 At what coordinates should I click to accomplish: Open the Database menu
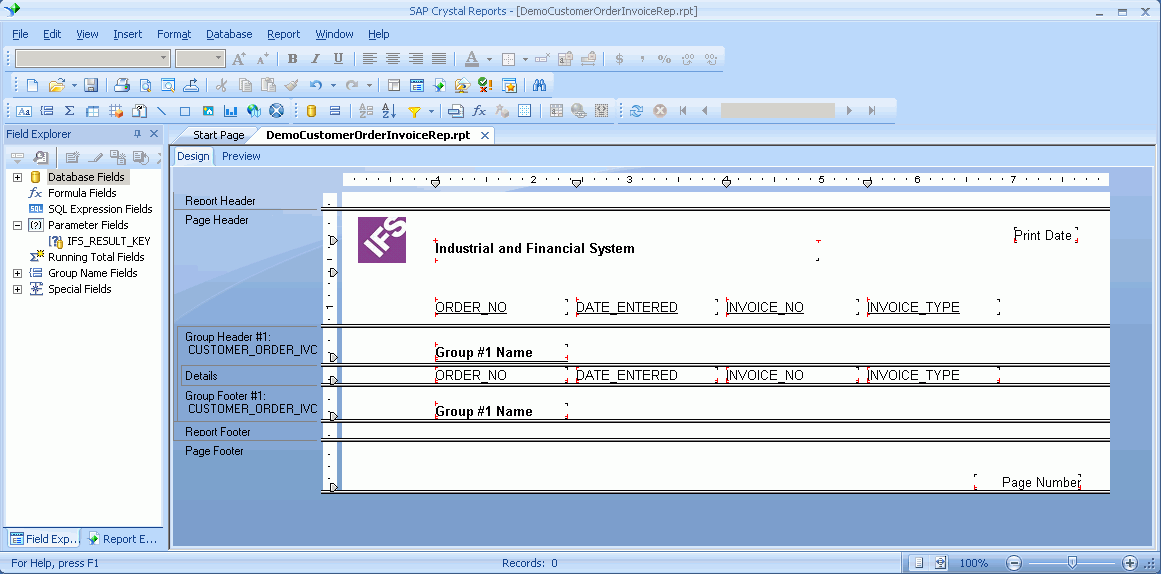tap(229, 34)
